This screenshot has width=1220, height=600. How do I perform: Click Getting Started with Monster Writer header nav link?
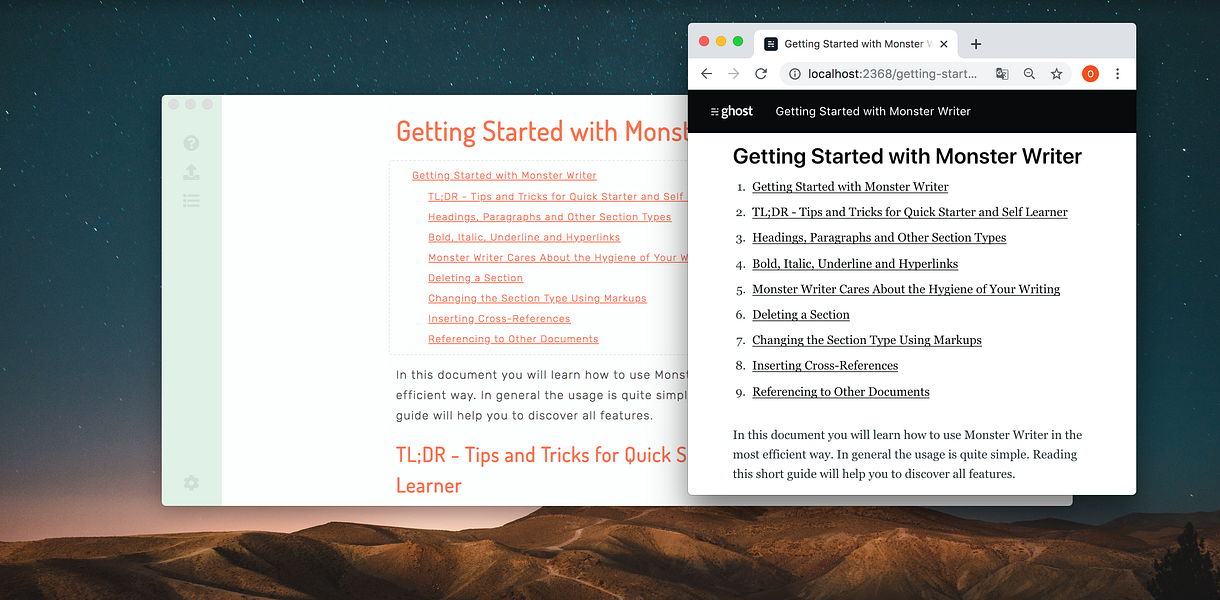(x=873, y=111)
